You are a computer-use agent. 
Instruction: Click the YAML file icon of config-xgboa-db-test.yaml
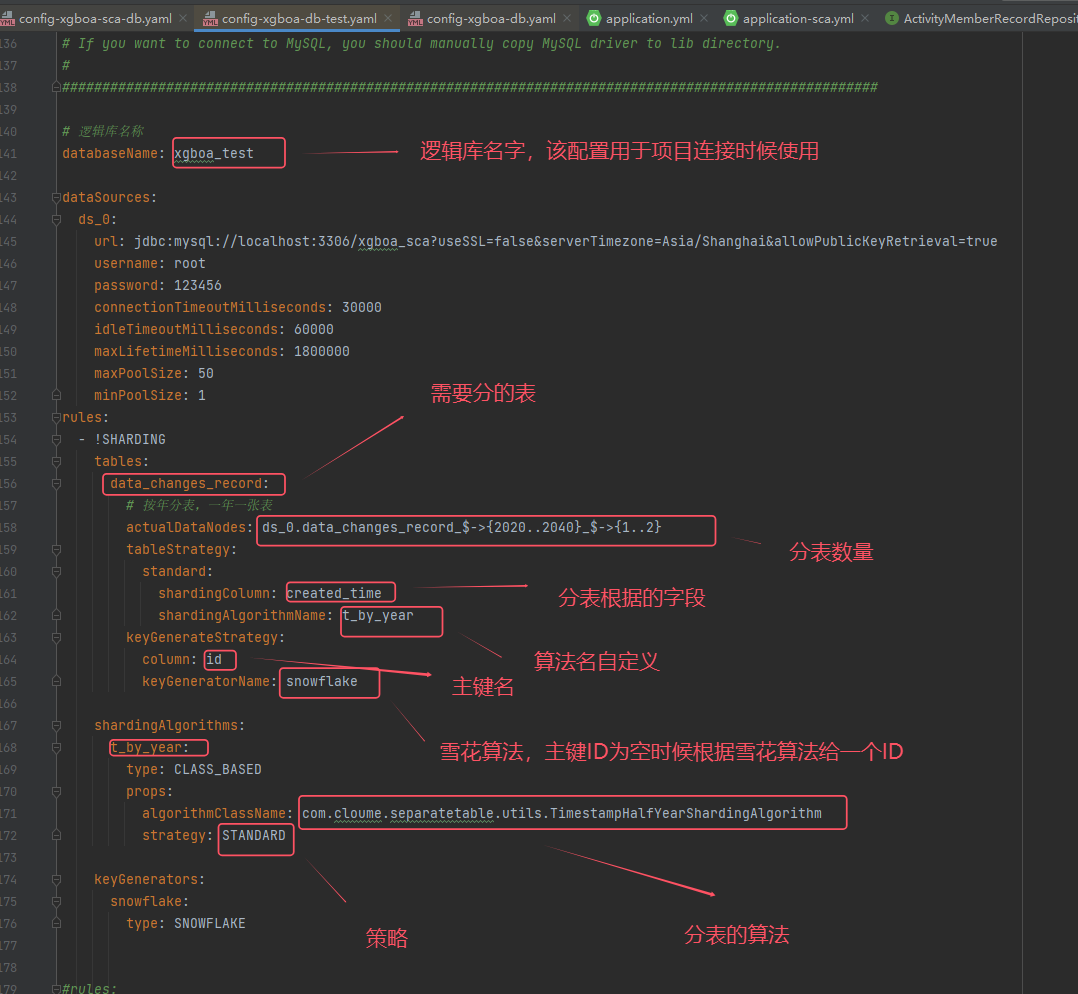coord(210,19)
